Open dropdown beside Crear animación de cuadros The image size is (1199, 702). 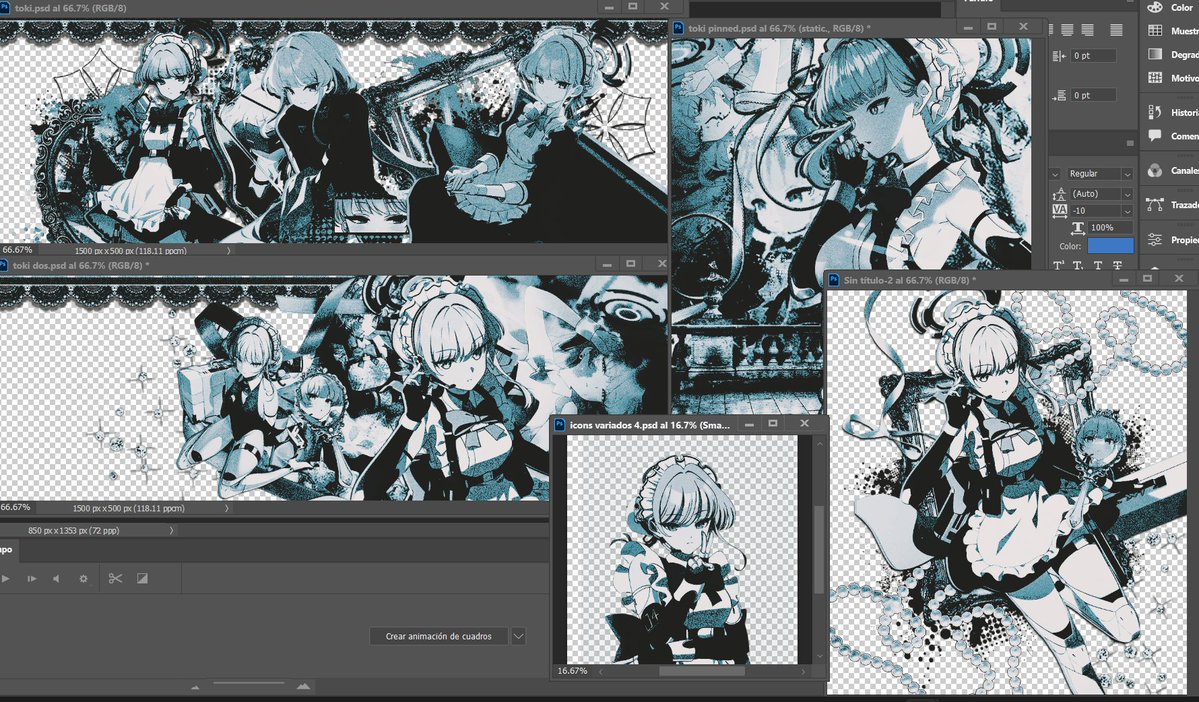518,635
